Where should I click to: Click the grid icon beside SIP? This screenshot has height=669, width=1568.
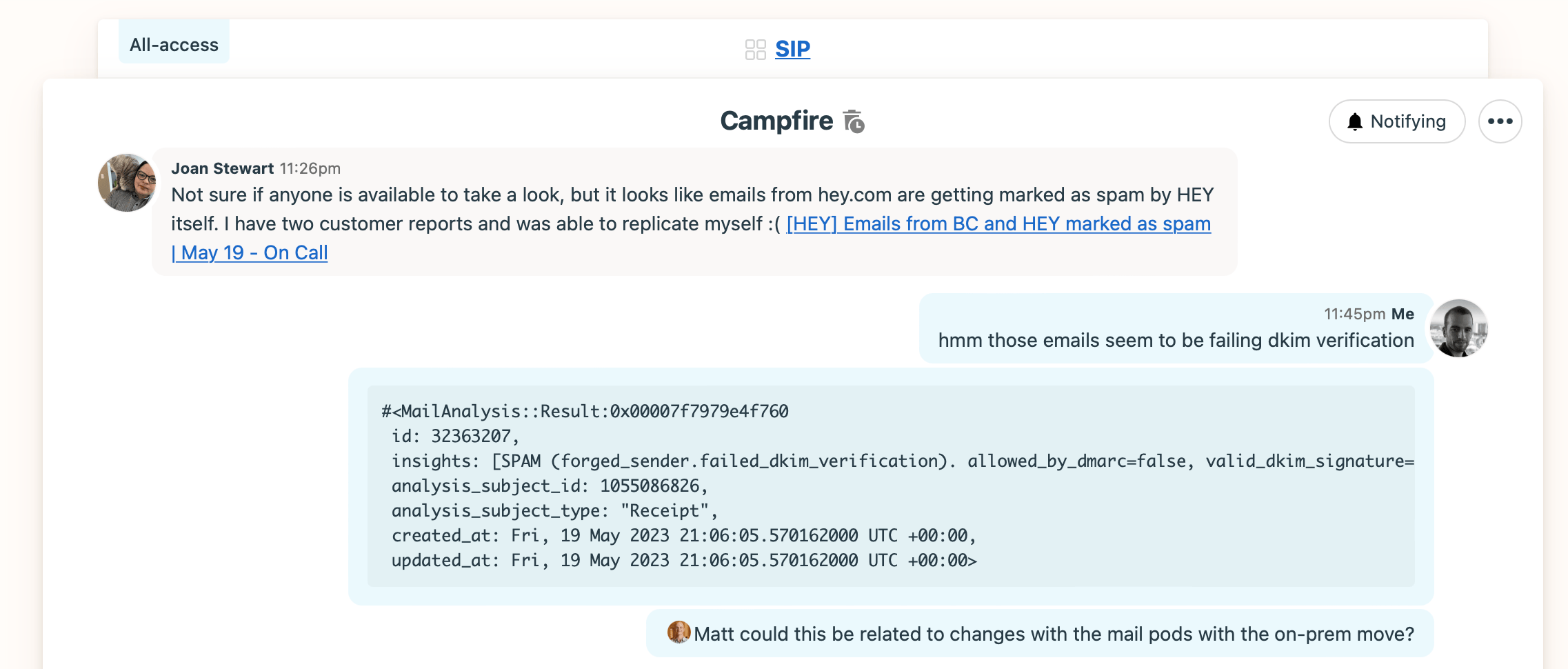coord(755,50)
